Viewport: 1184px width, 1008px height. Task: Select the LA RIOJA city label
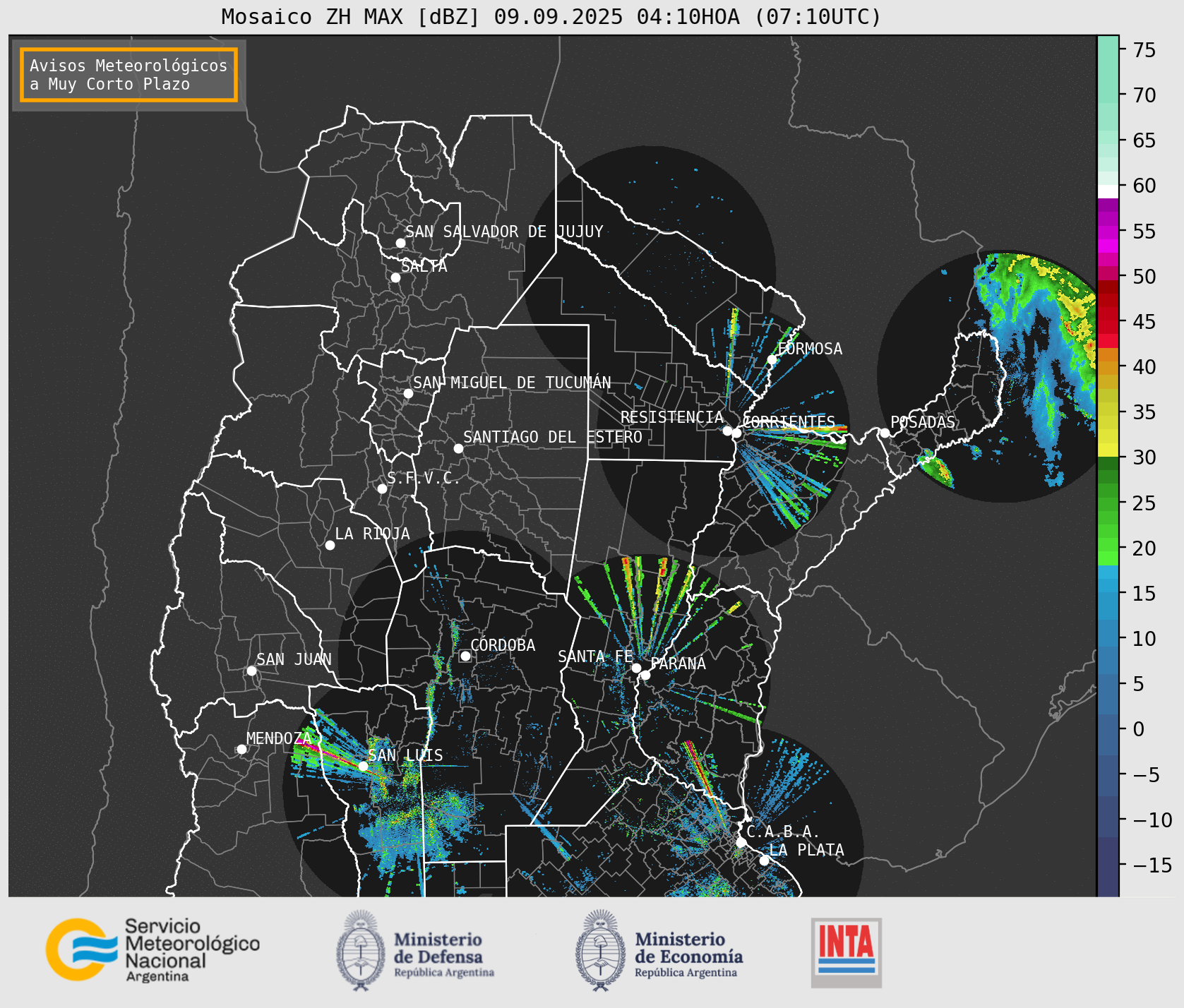[372, 534]
